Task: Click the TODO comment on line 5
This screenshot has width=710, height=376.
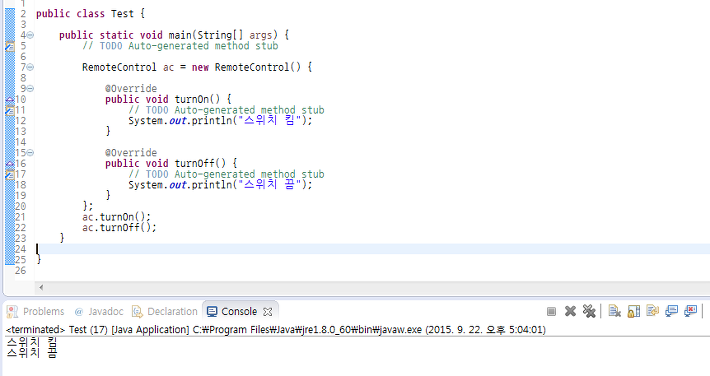Action: point(180,46)
